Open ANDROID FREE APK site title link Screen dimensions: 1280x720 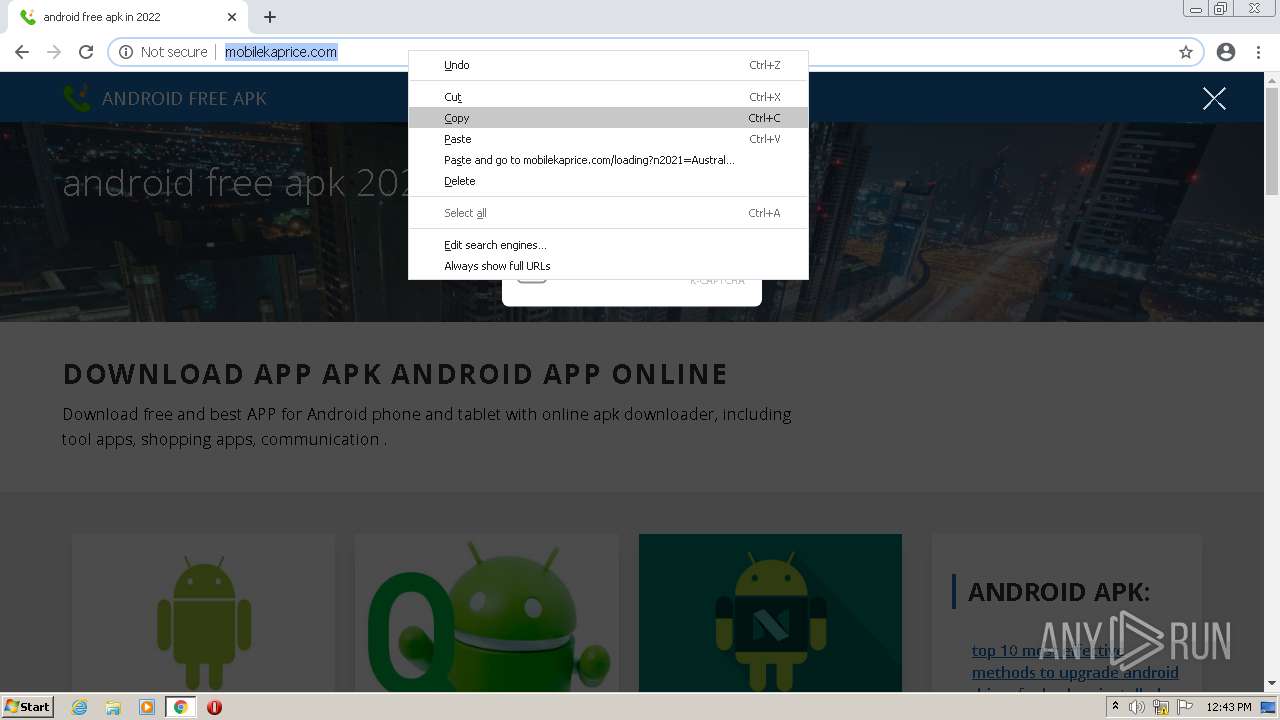[184, 98]
